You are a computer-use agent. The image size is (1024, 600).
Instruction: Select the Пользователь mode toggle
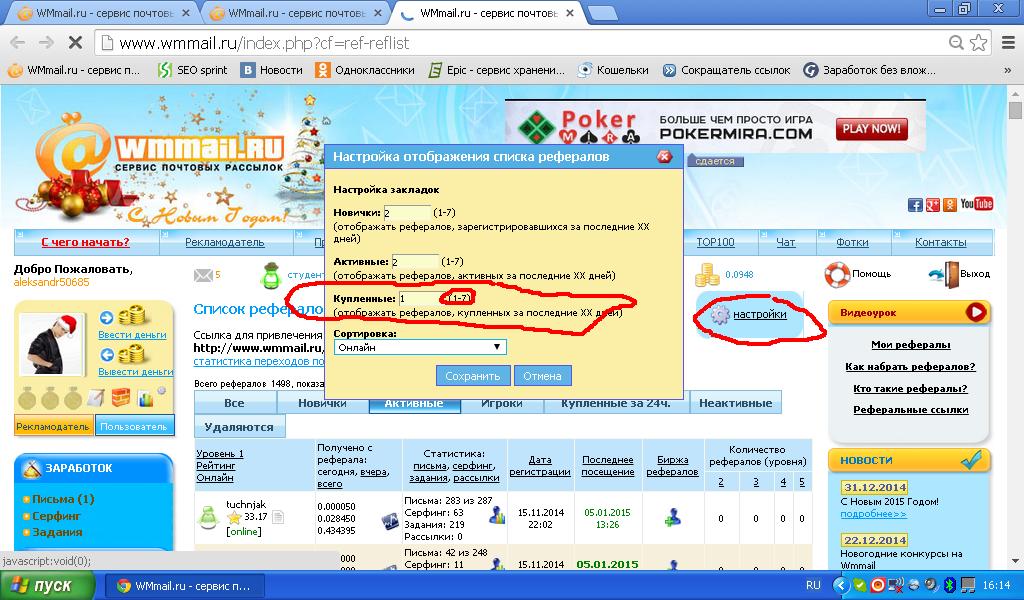[134, 426]
